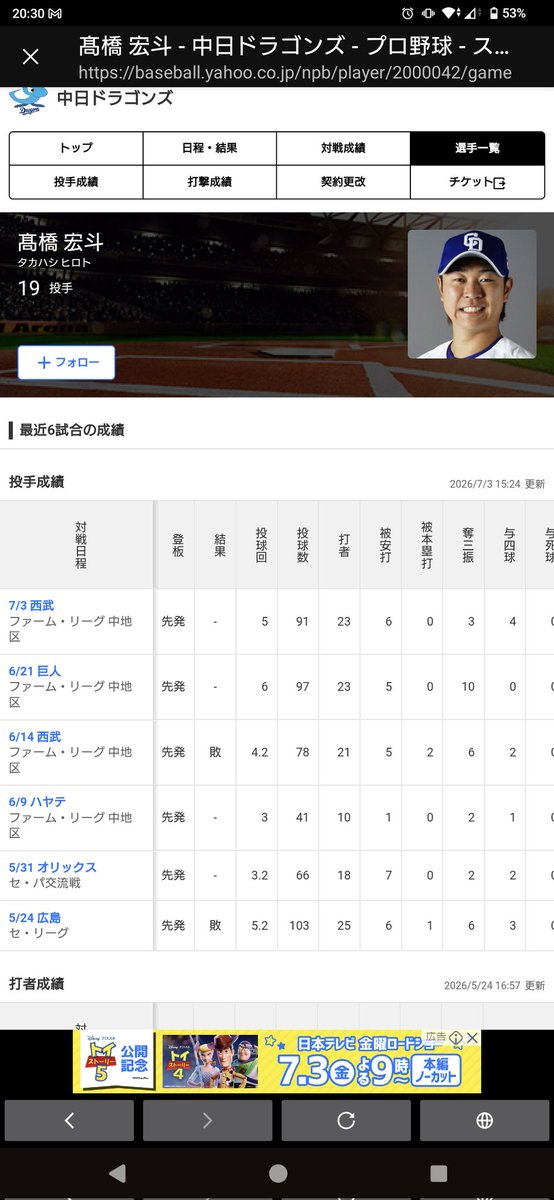
Task: Open the 5/31 オリックス game link
Action: 52,867
